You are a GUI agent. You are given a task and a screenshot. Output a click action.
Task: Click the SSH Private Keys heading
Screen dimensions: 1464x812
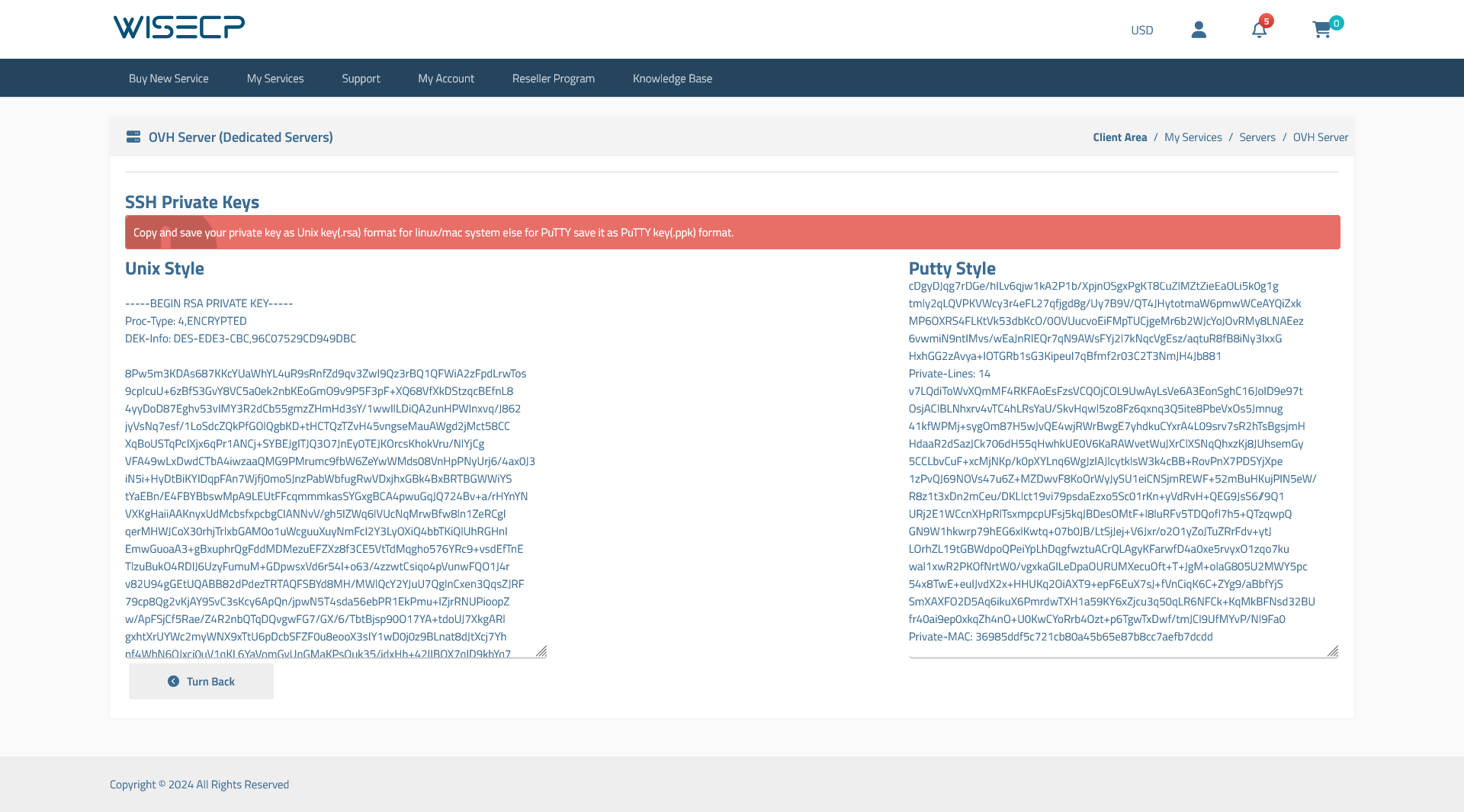click(x=192, y=202)
